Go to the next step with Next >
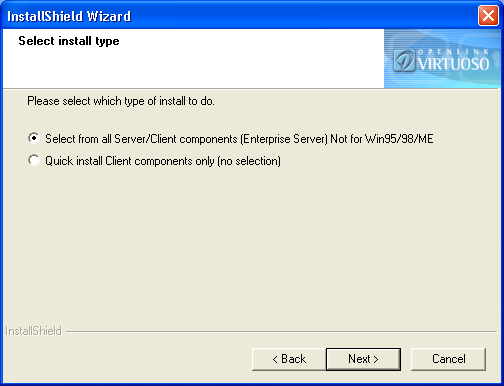Viewport: 504px width, 386px height. 363,359
